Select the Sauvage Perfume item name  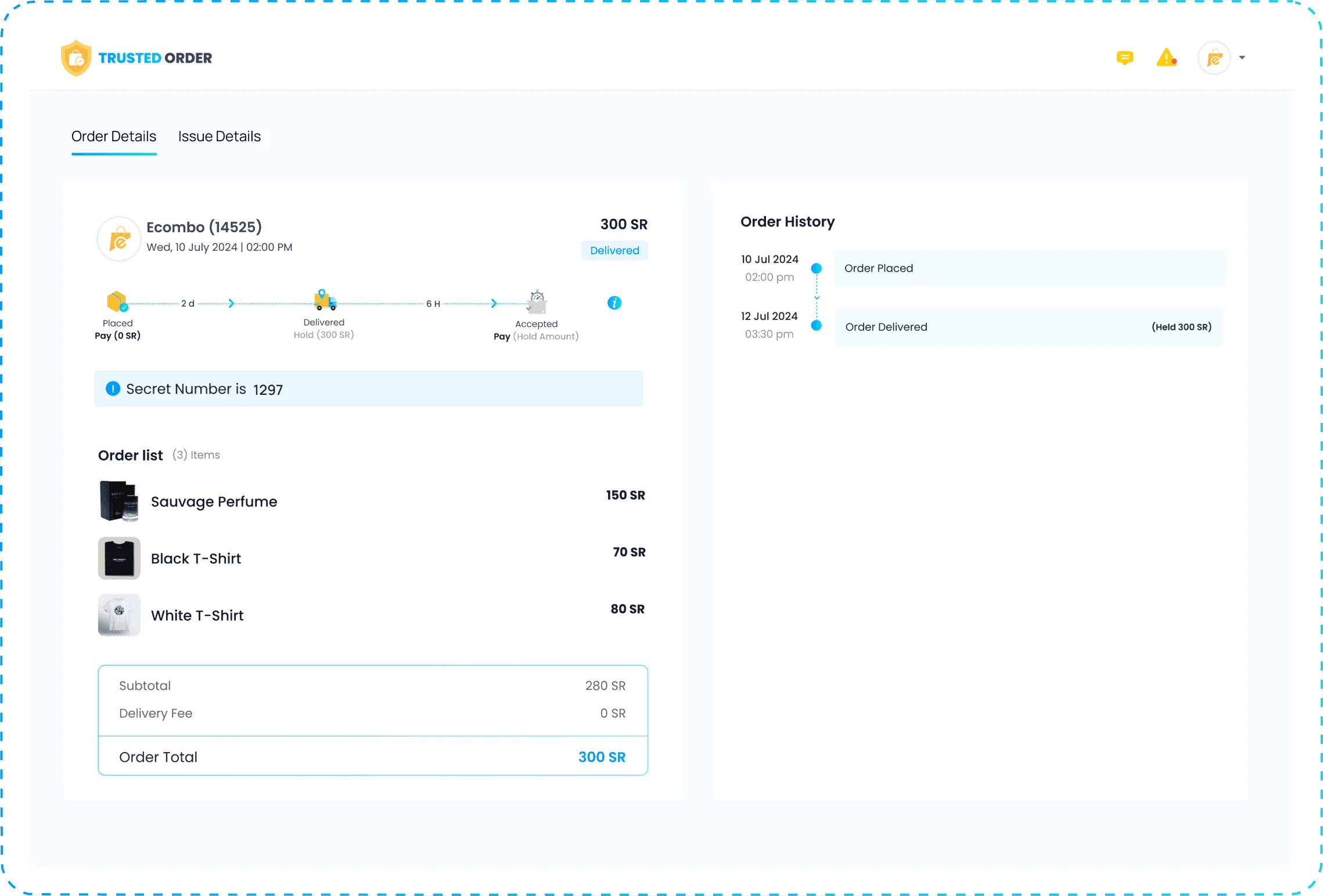coord(214,502)
